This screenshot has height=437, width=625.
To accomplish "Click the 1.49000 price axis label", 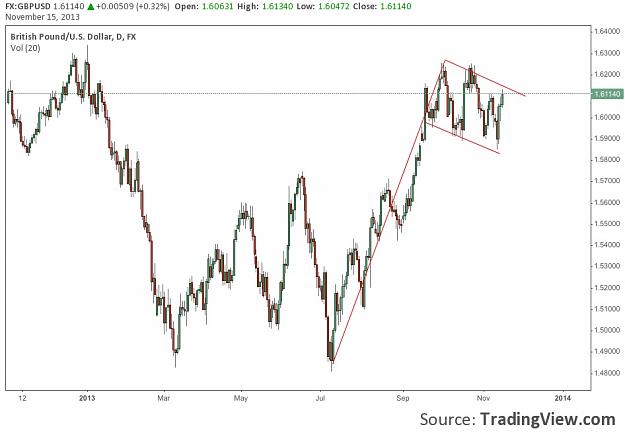I will 607,351.
